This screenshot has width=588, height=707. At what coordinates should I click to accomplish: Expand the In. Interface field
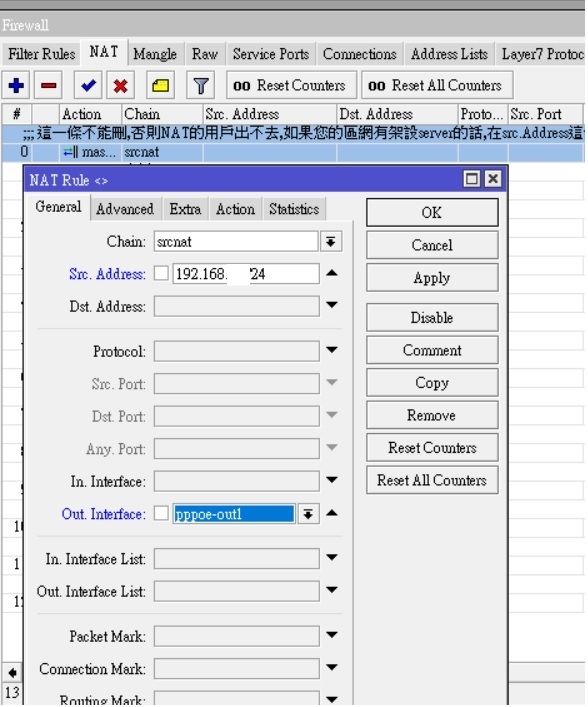coord(332,480)
